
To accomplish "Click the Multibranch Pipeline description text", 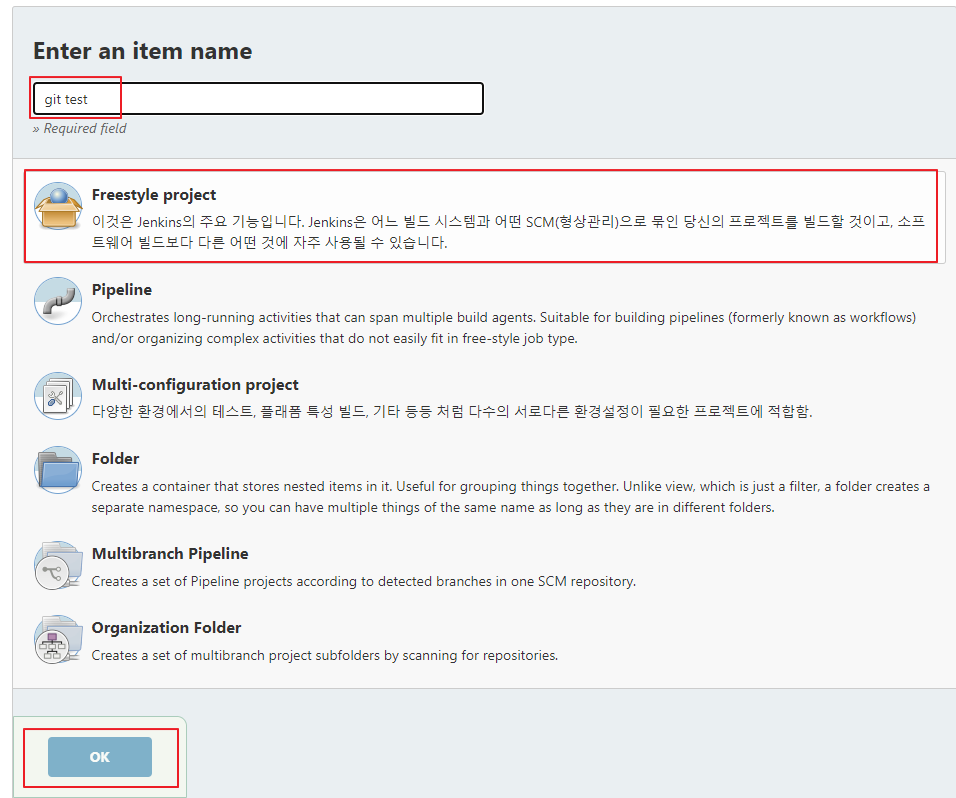I will point(363,582).
